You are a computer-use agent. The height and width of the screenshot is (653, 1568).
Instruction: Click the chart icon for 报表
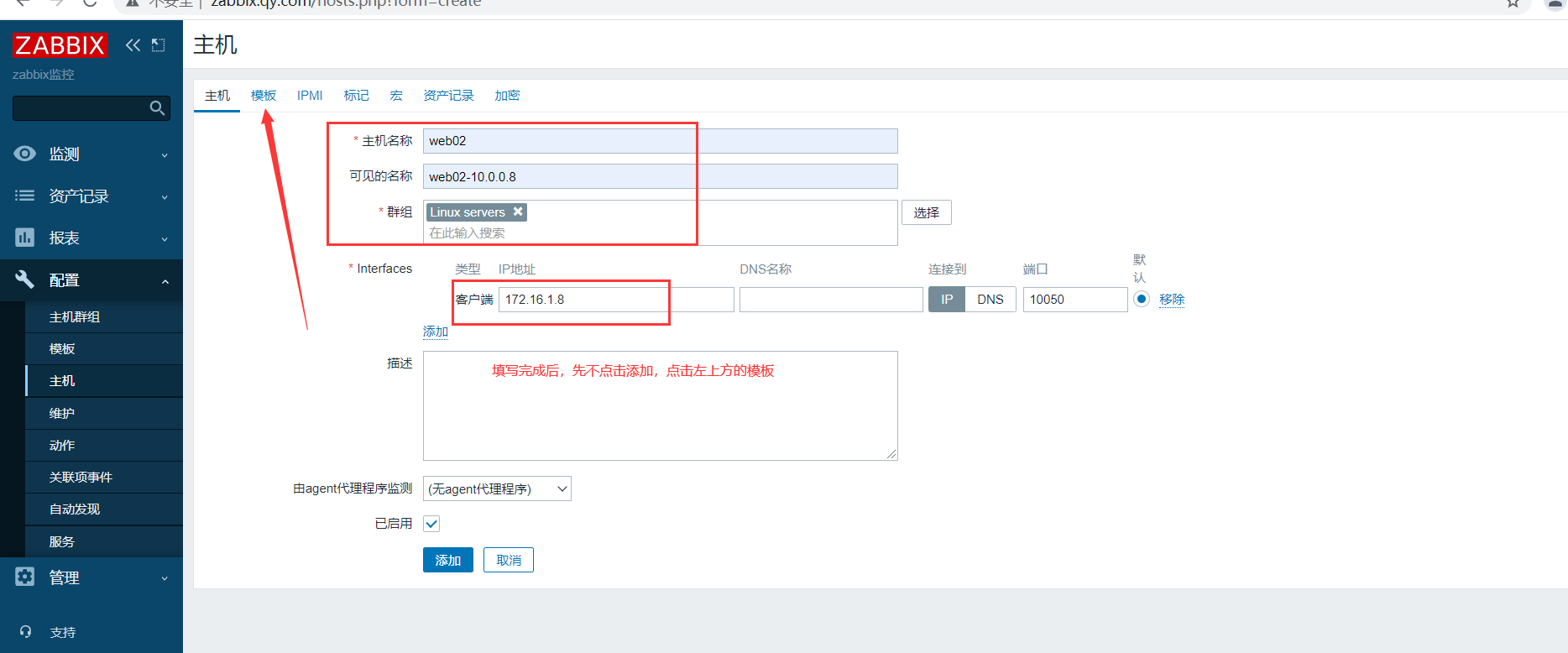(25, 238)
